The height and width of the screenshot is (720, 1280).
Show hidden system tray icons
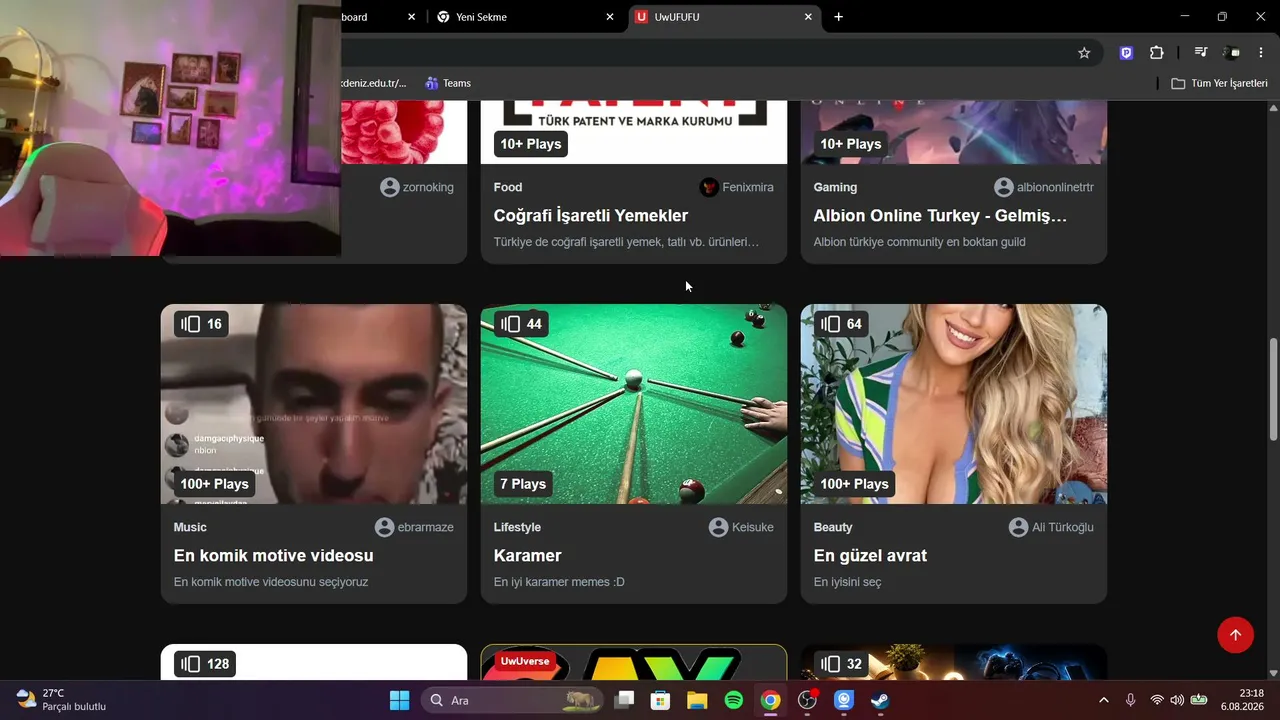tap(1104, 700)
